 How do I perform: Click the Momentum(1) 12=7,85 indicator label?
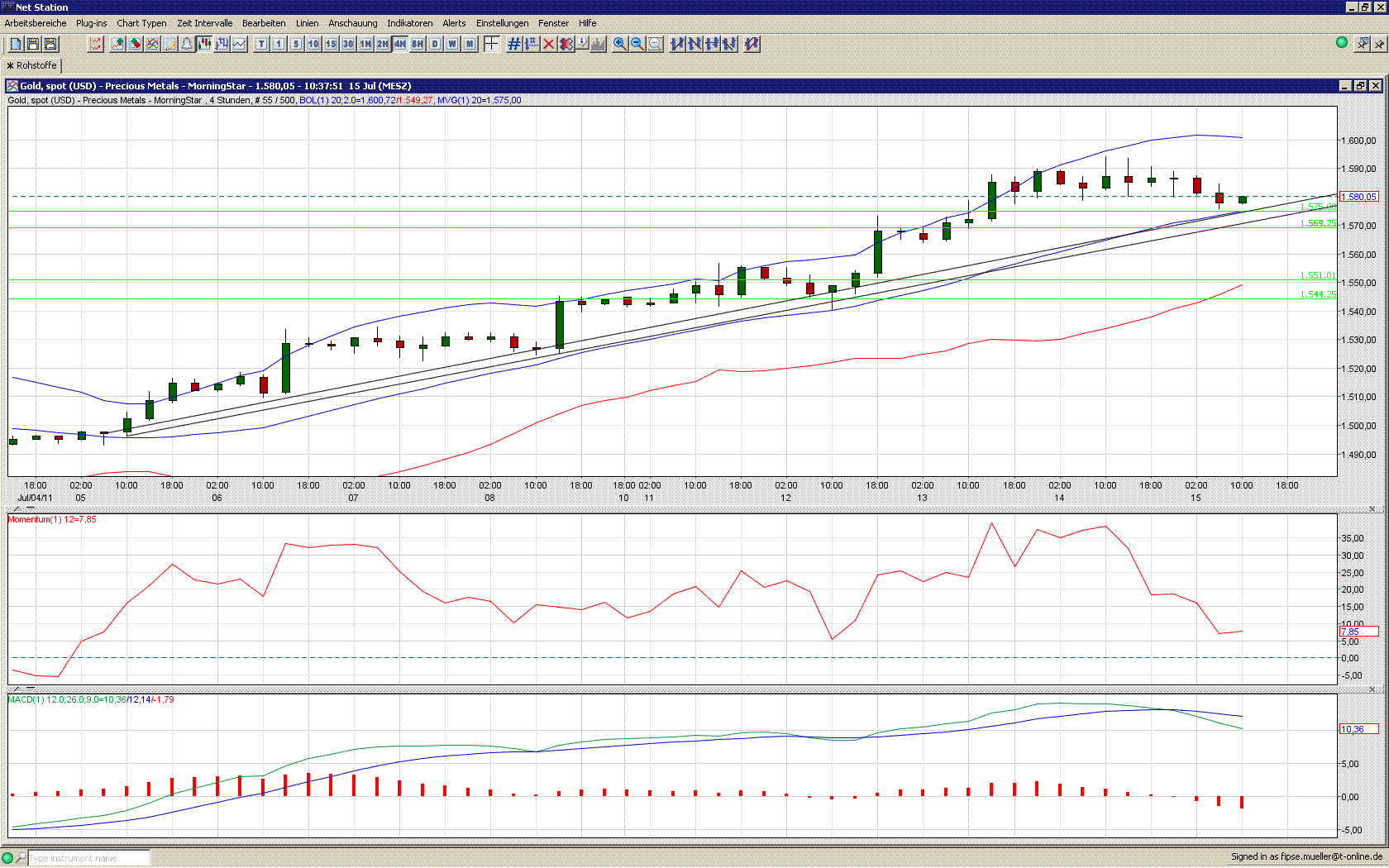pos(52,519)
